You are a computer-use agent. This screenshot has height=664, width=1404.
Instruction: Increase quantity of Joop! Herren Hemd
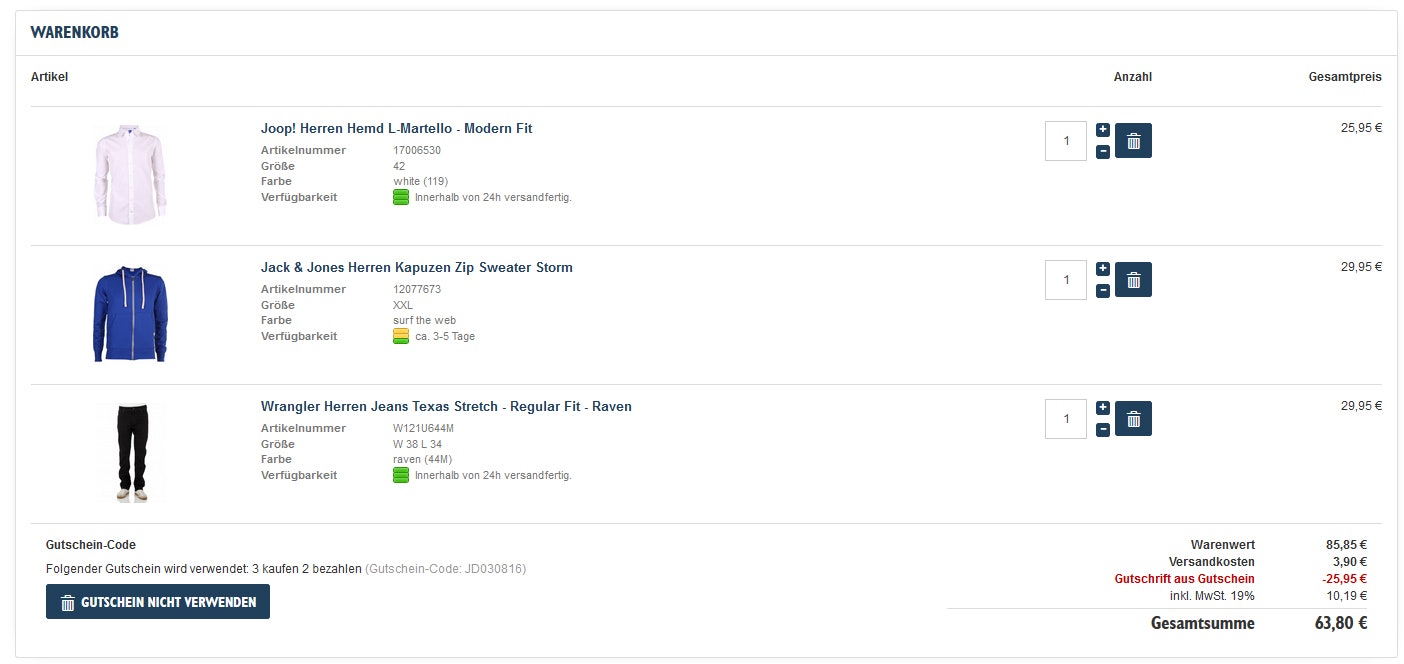click(x=1103, y=130)
